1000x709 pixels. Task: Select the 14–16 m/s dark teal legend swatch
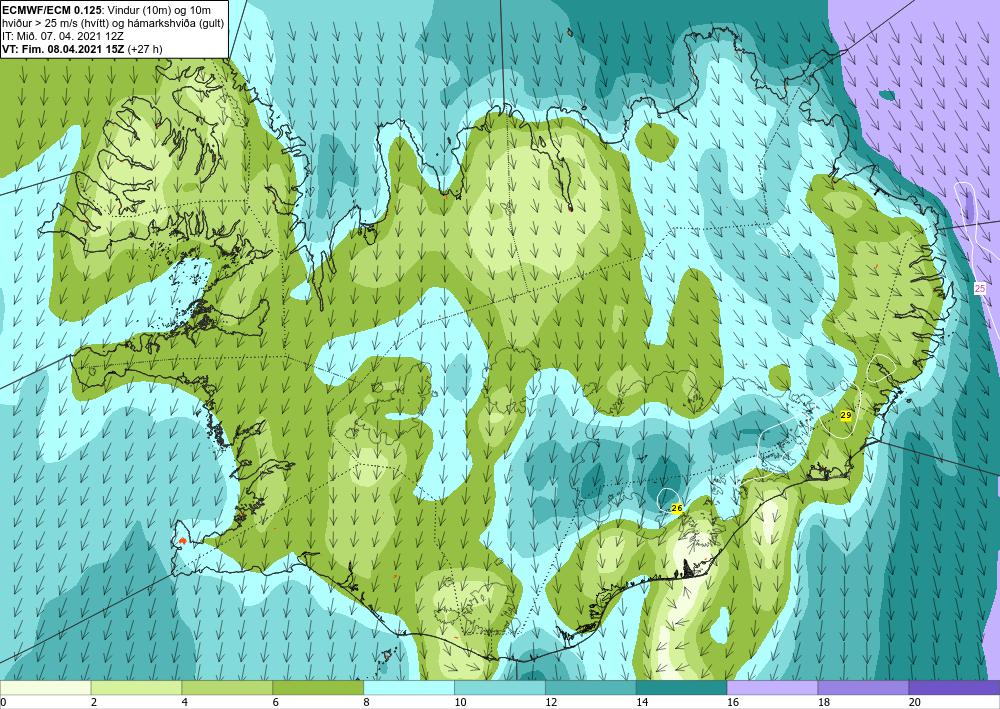coord(682,688)
